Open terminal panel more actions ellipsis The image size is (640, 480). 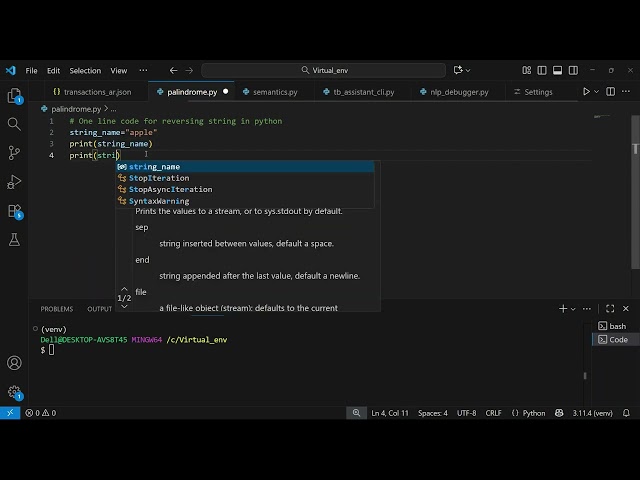point(587,309)
